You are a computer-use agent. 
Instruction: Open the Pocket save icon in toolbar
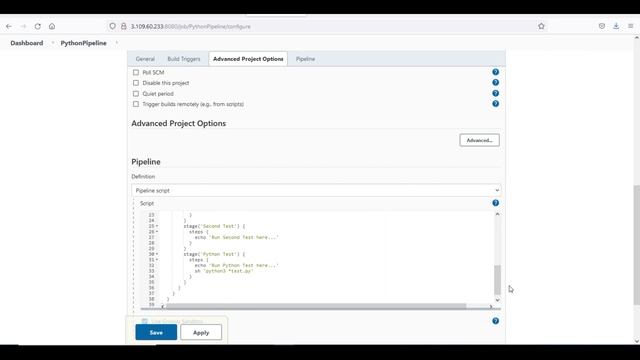pos(602,26)
